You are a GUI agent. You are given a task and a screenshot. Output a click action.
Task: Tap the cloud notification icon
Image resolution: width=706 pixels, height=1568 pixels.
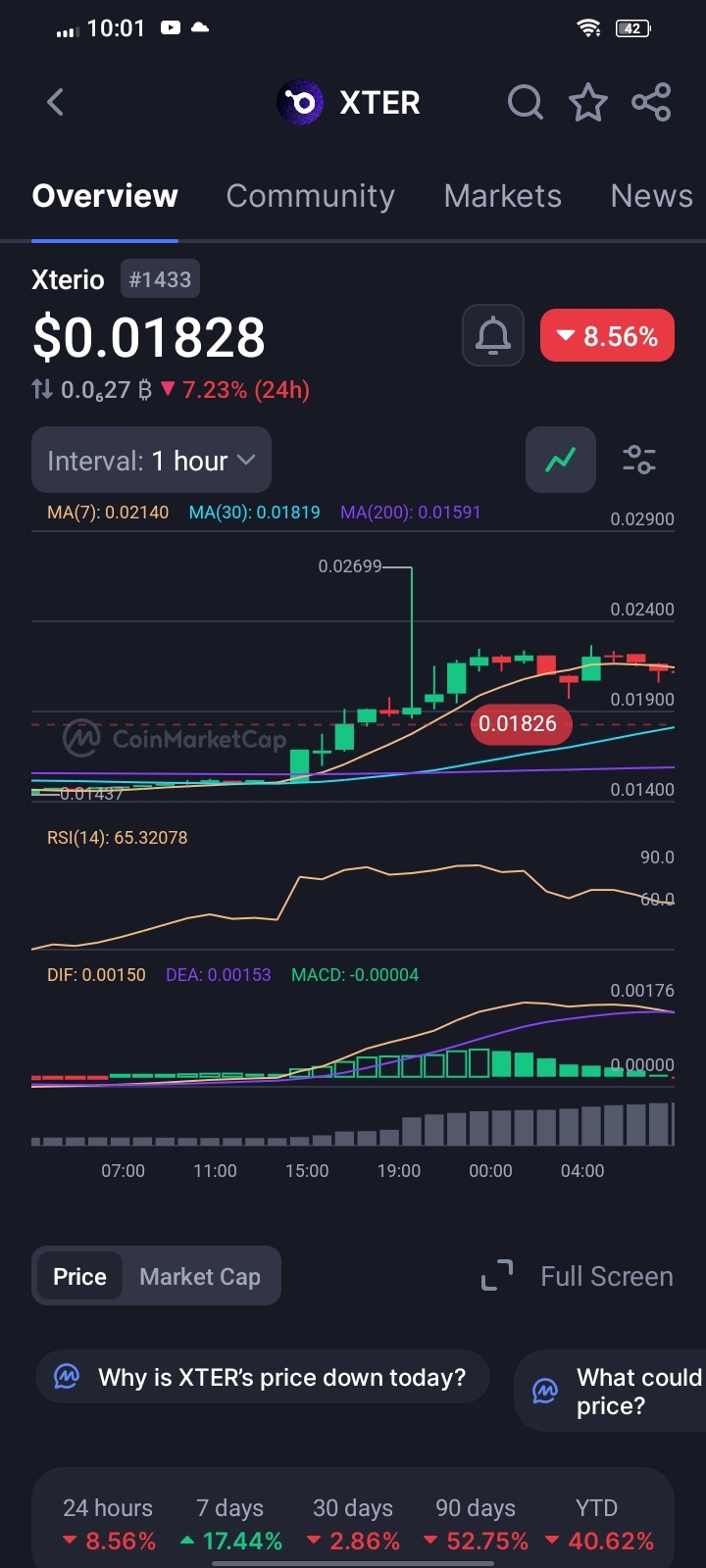point(200,27)
